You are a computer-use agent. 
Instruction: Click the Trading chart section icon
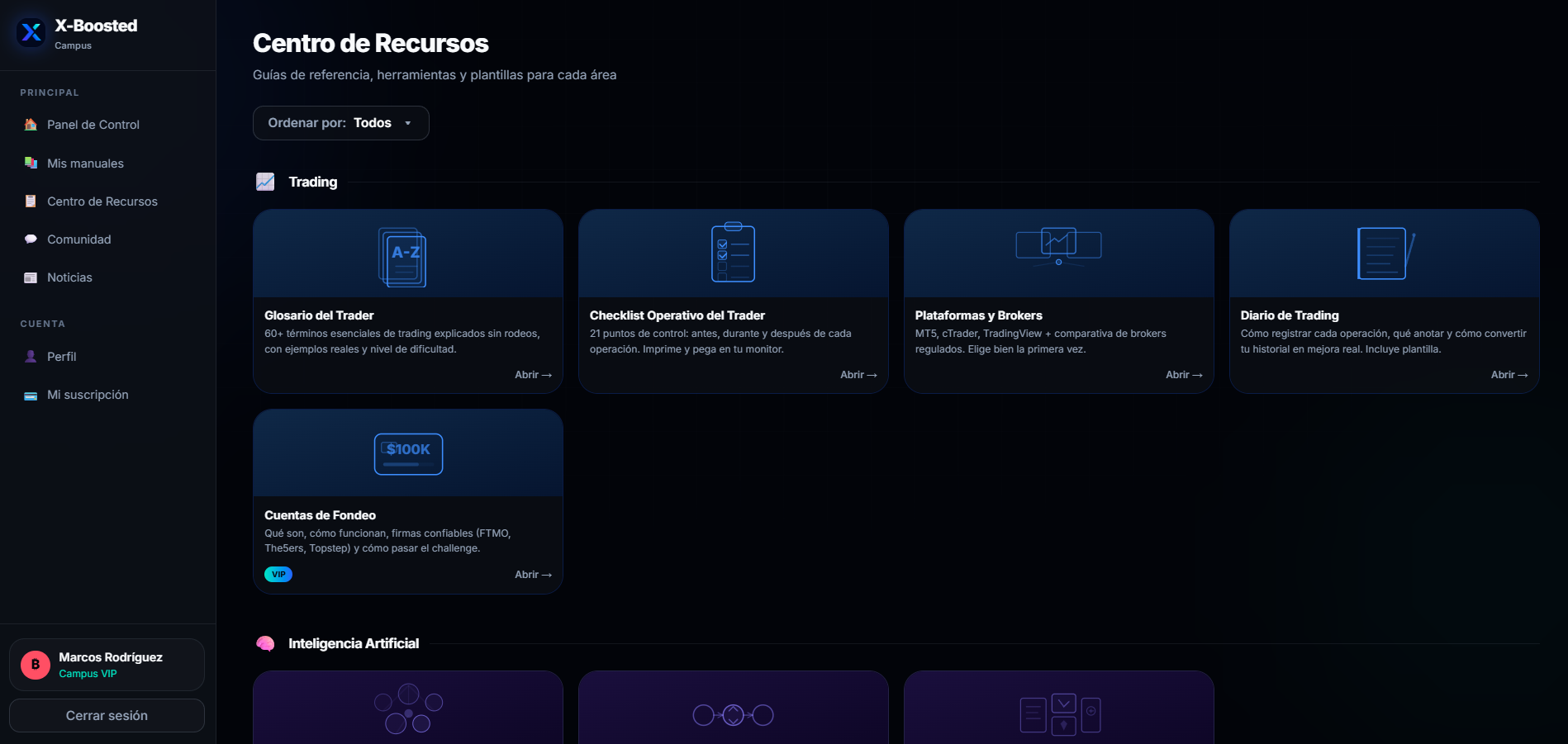point(265,182)
